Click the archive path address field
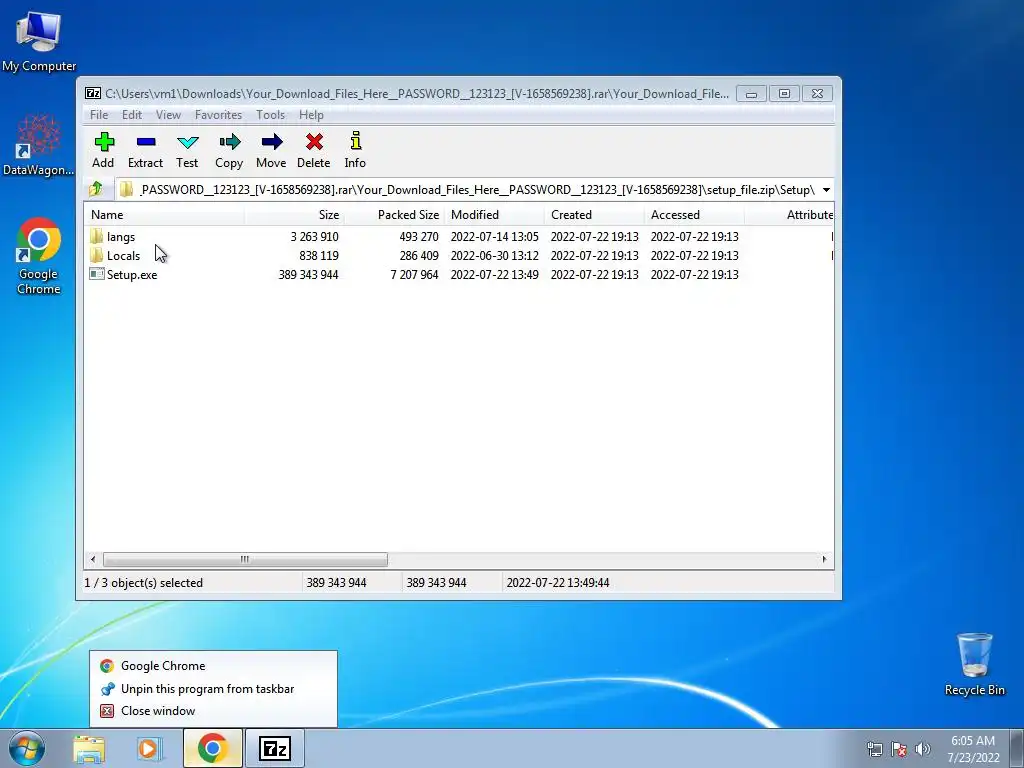The height and width of the screenshot is (768, 1024). [x=467, y=190]
